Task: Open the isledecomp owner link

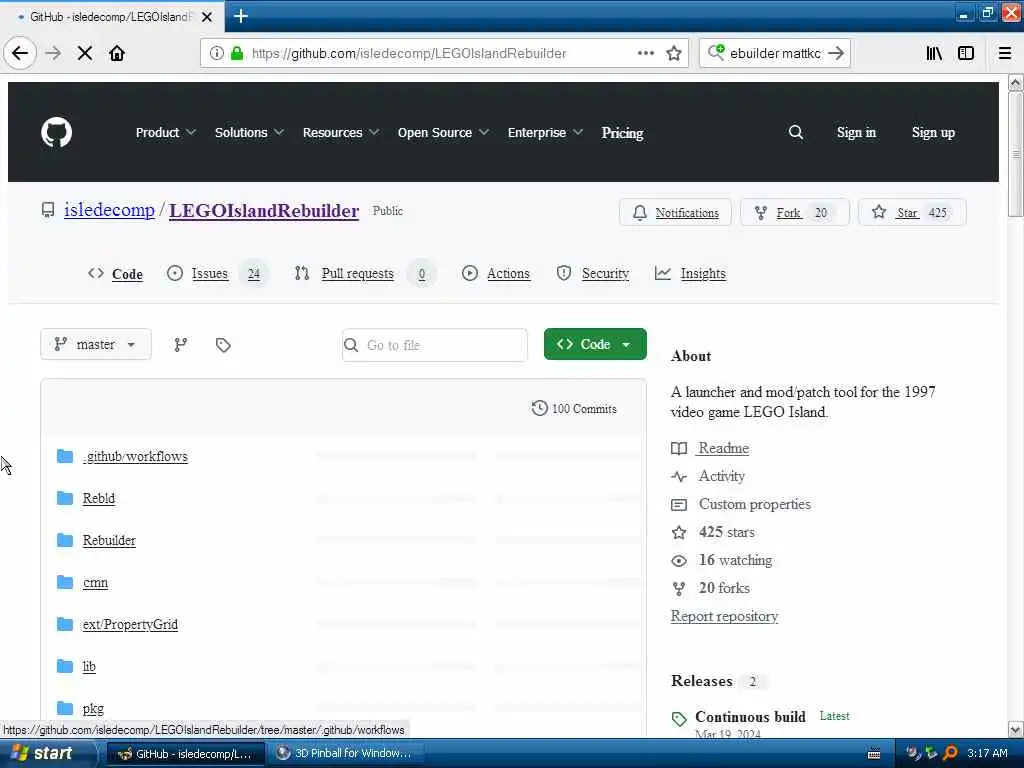Action: (109, 210)
